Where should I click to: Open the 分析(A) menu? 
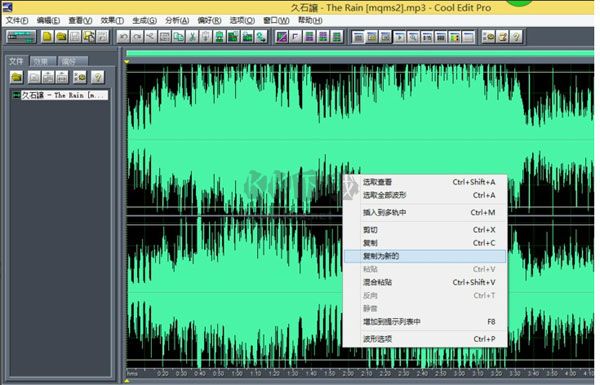pyautogui.click(x=177, y=20)
